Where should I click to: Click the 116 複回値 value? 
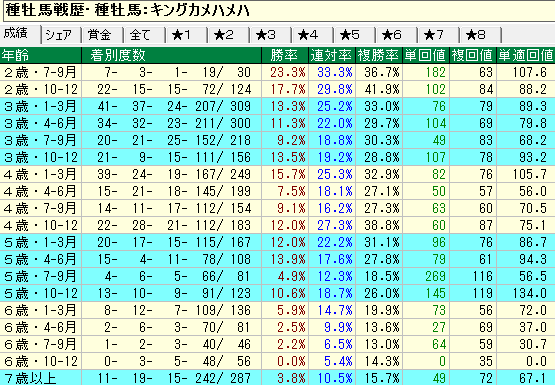click(482, 276)
